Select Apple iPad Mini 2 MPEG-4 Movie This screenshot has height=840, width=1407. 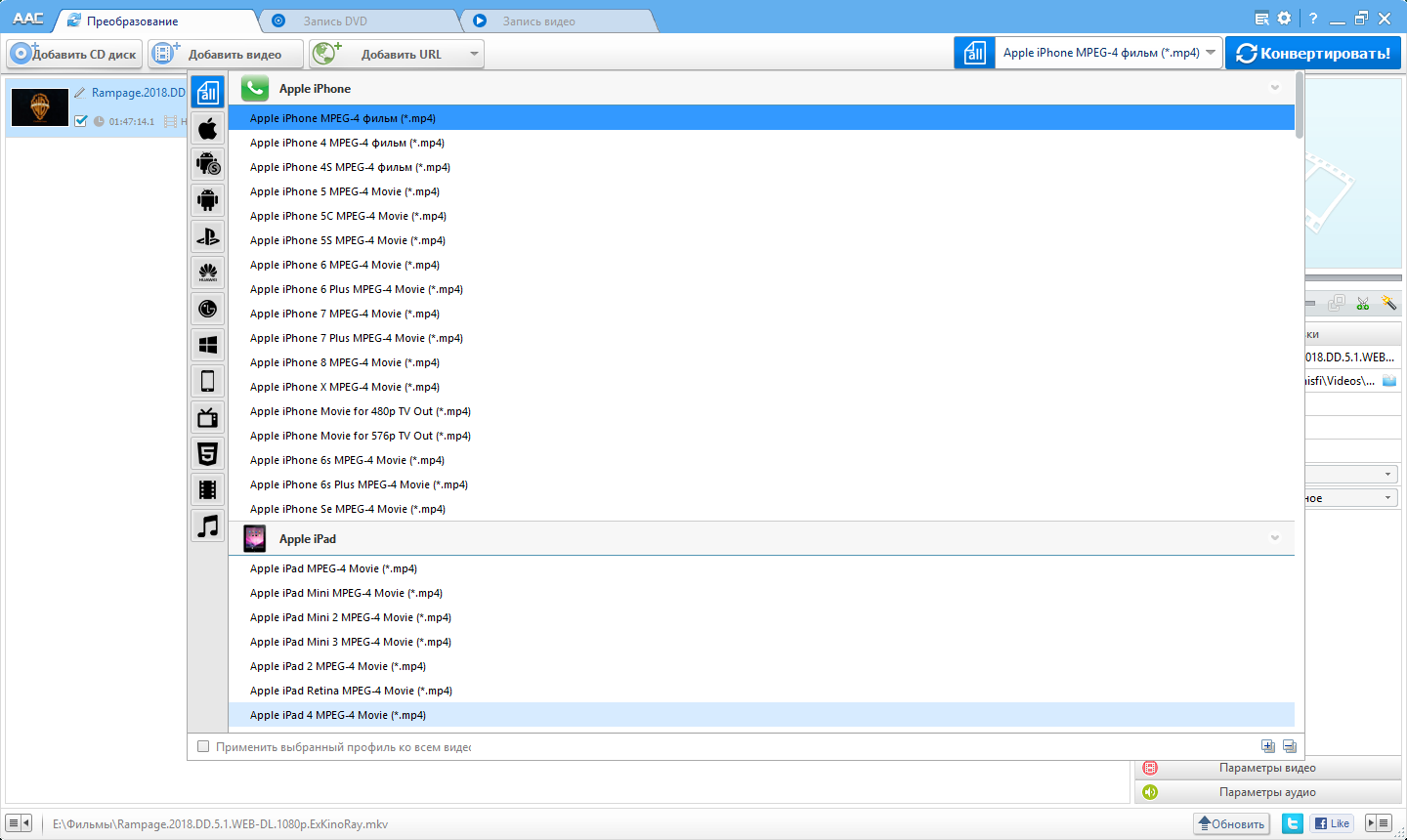click(761, 617)
